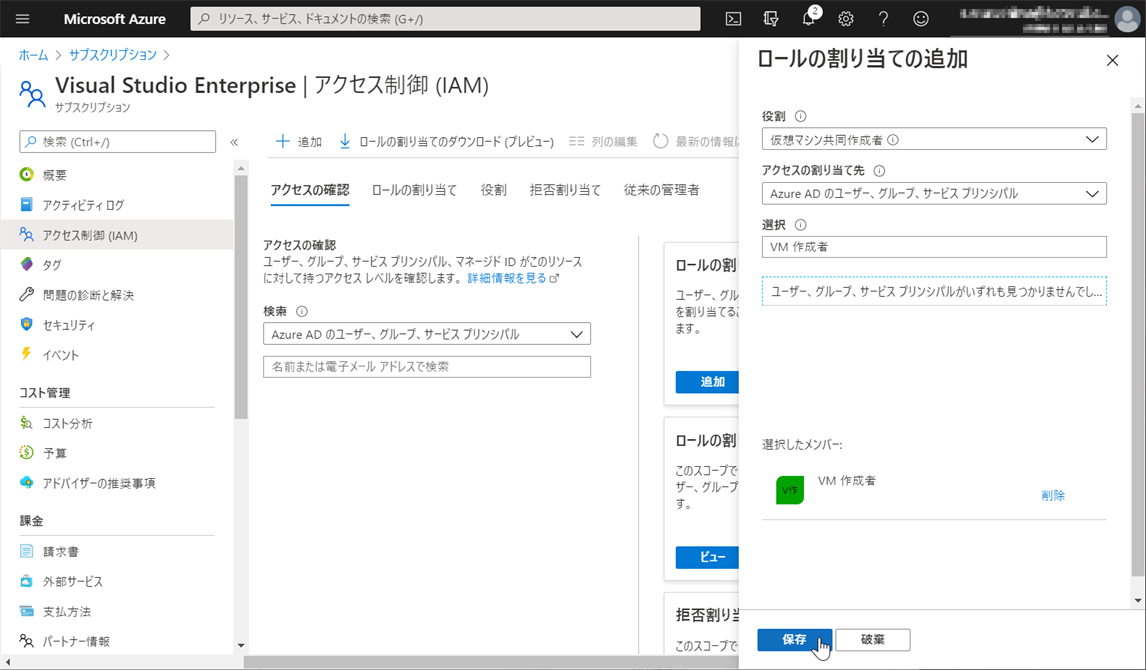The width and height of the screenshot is (1146, 670).
Task: Expand the 検索 type dropdown
Action: pyautogui.click(x=426, y=334)
